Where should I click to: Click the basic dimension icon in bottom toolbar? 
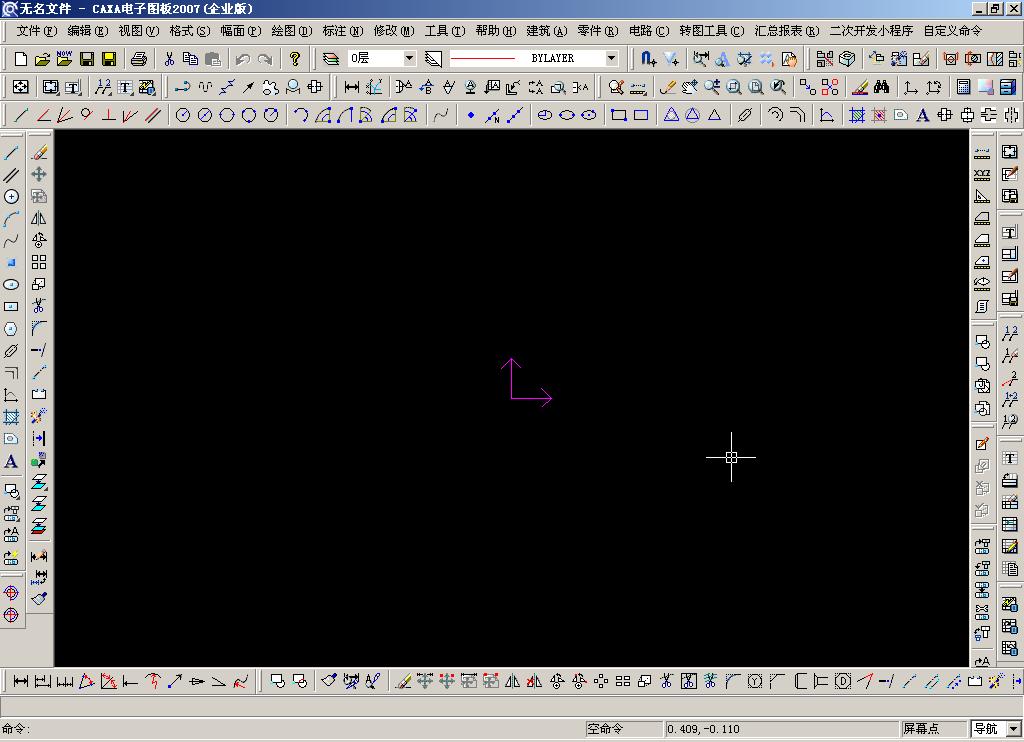point(20,682)
